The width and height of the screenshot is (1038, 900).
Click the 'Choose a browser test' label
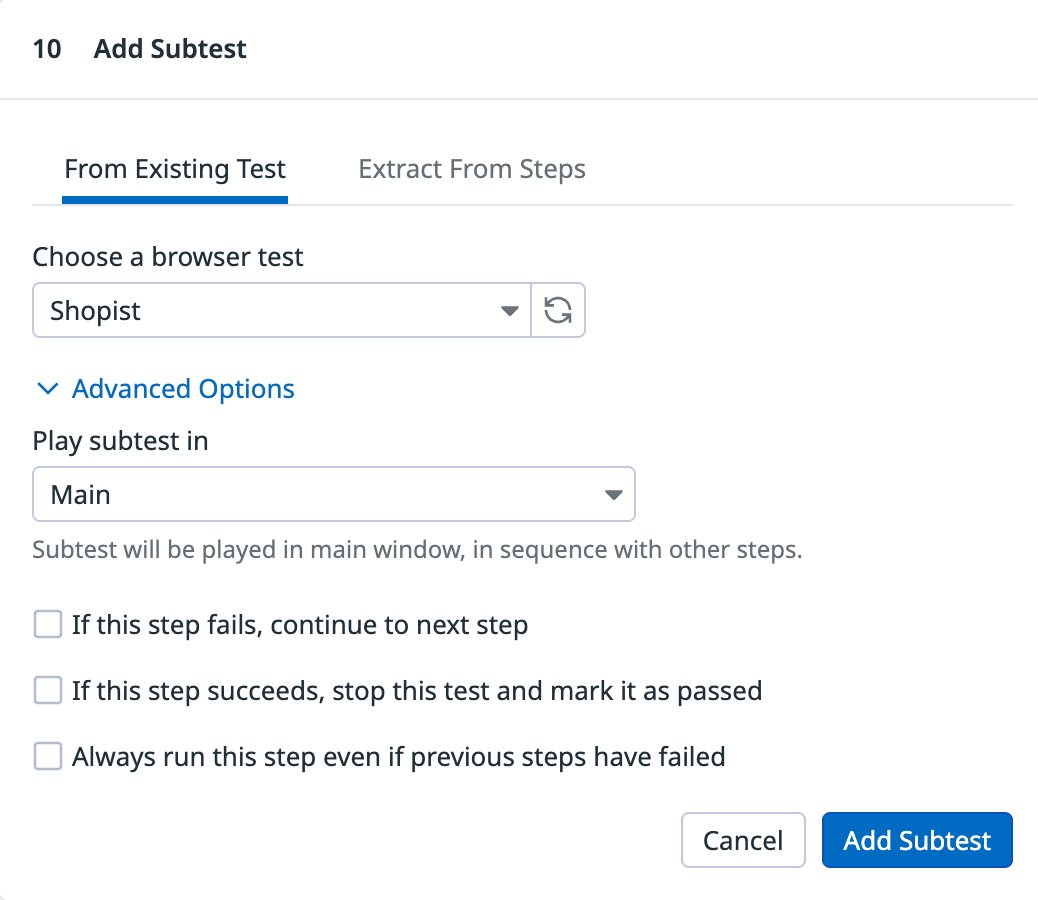point(168,257)
